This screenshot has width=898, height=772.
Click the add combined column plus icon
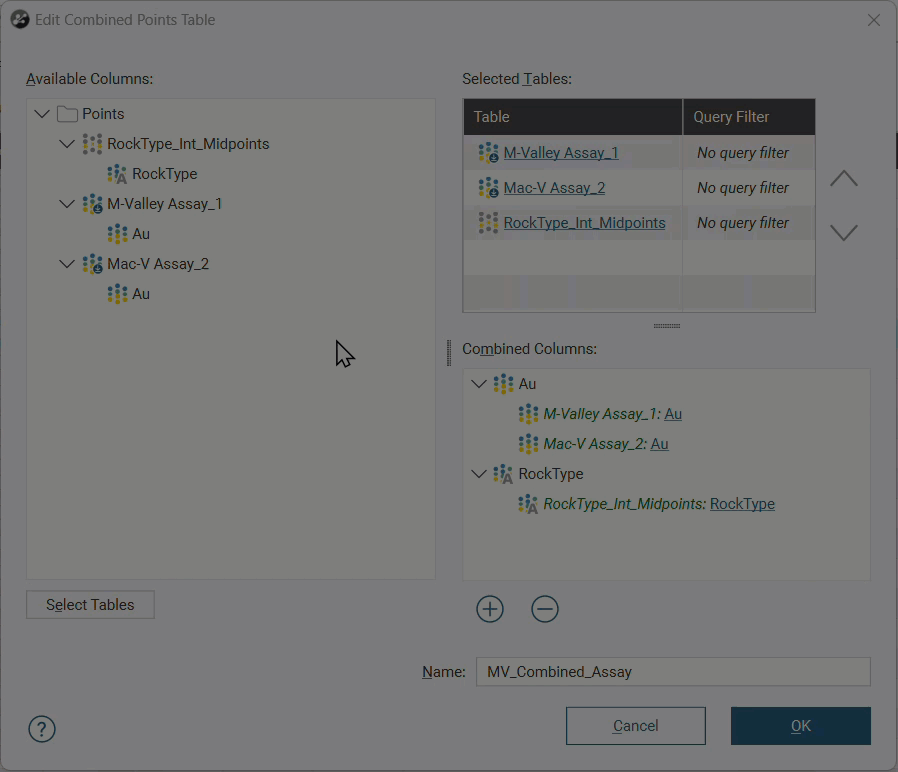[490, 609]
